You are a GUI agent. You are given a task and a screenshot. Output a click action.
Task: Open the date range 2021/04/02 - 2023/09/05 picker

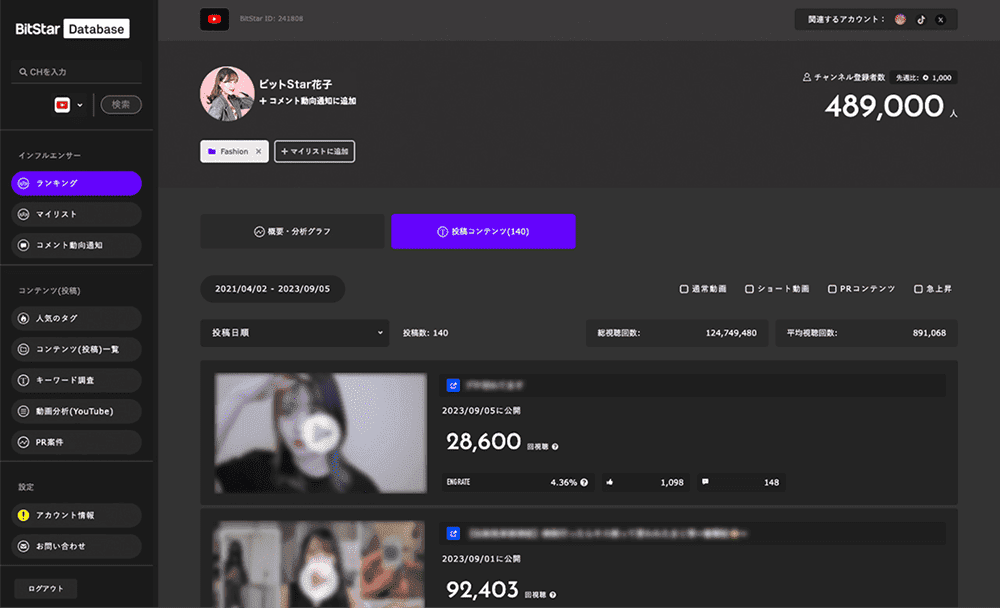click(272, 289)
